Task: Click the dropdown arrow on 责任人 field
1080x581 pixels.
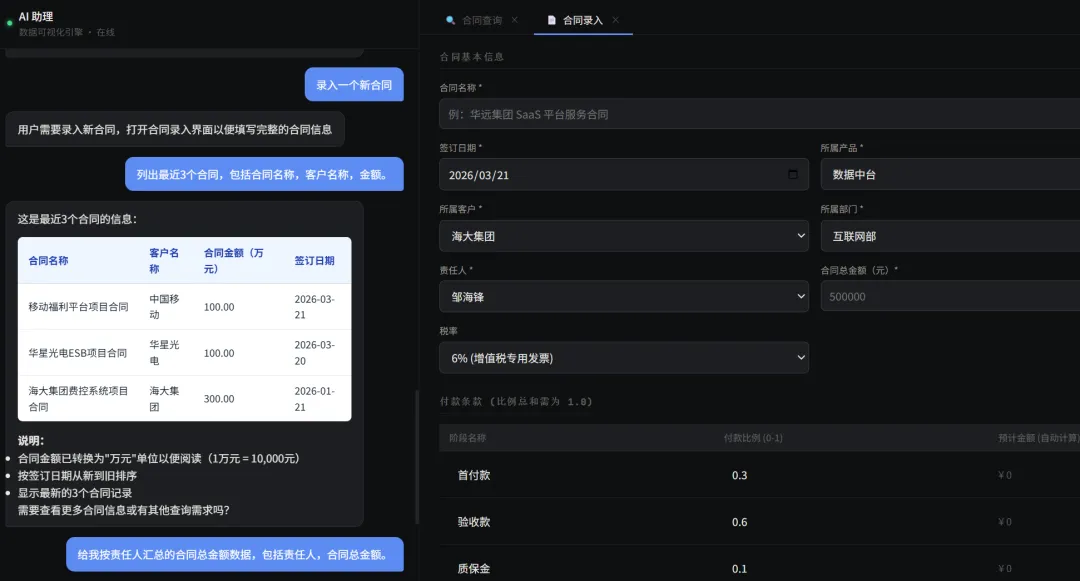Action: 799,296
